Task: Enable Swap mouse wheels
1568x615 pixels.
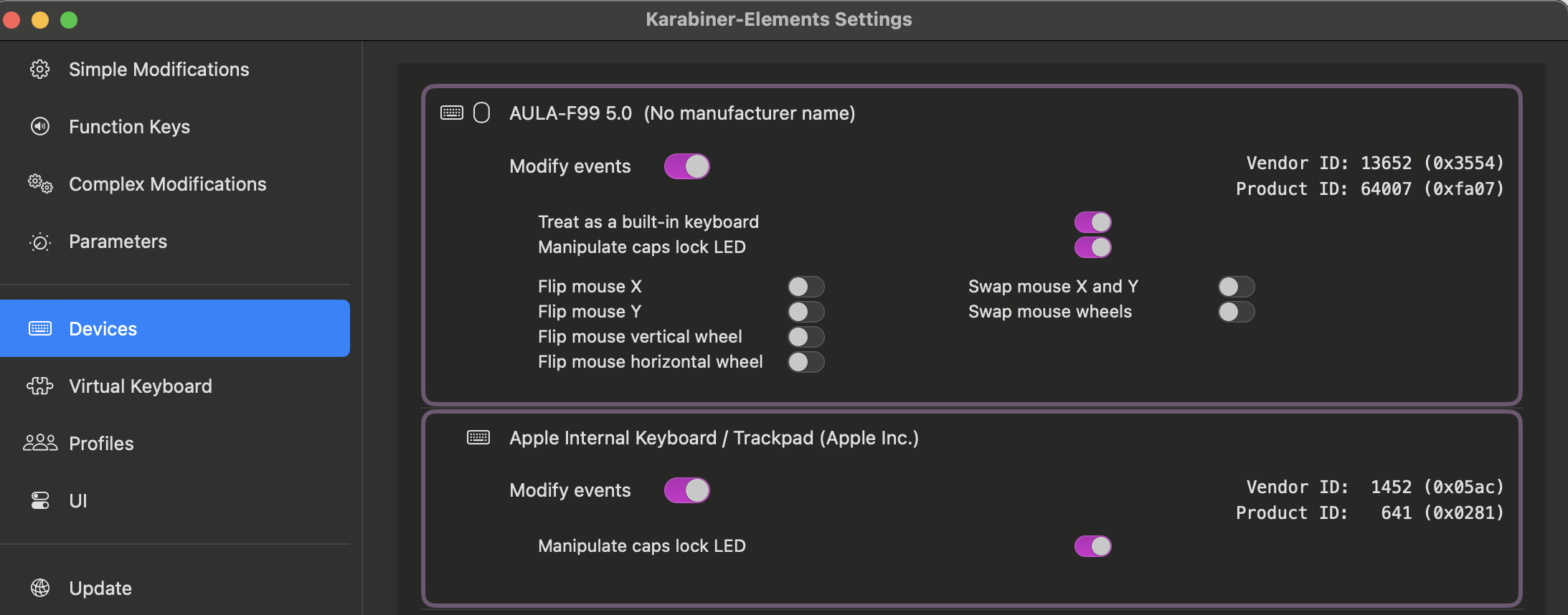Action: (x=1237, y=312)
